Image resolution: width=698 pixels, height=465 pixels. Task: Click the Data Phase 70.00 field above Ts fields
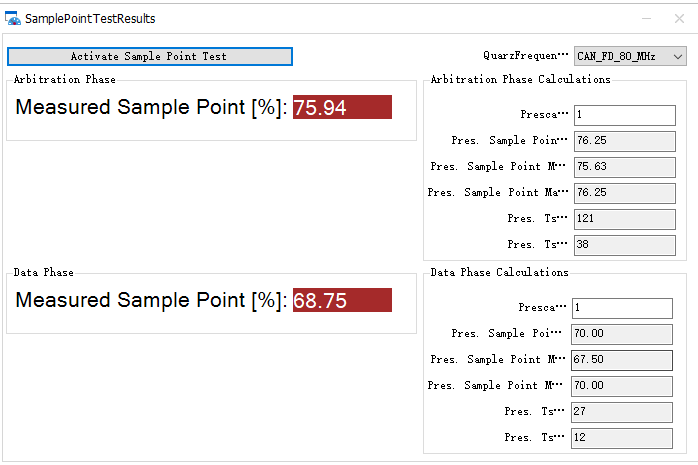pyautogui.click(x=622, y=386)
